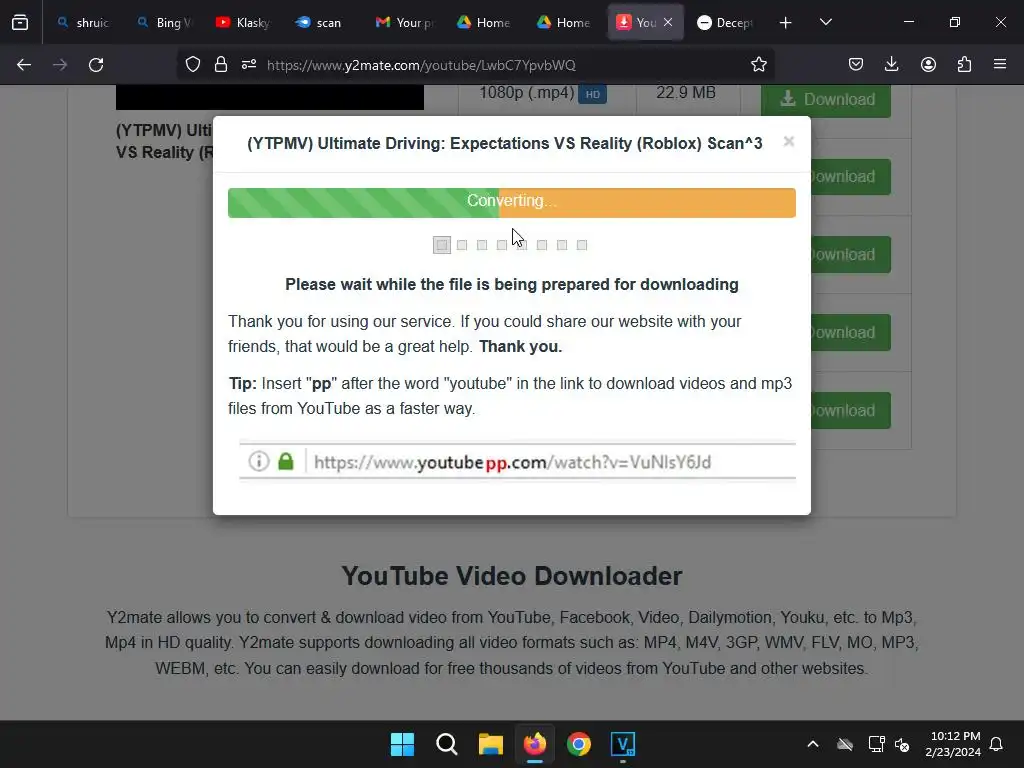Click the muted volume tray icon
Image resolution: width=1024 pixels, height=768 pixels.
tap(902, 744)
